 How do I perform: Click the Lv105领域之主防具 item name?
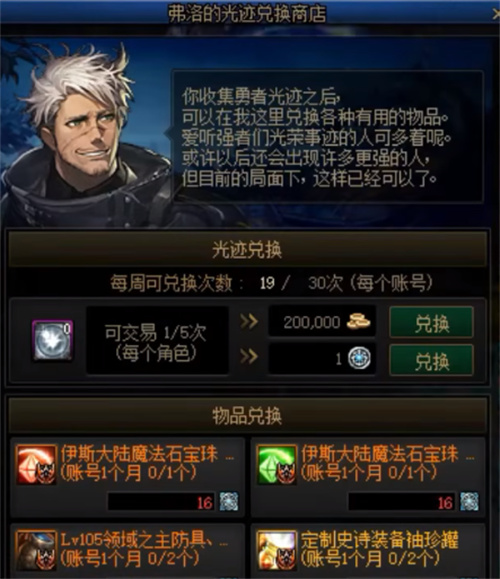137,540
